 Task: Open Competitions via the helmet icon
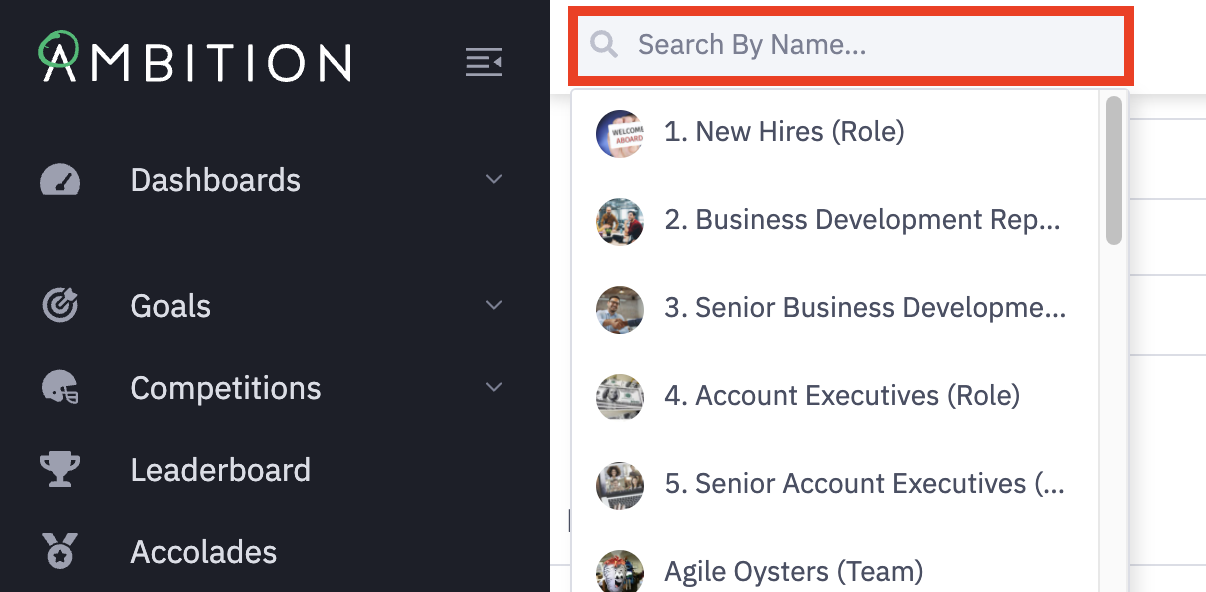[x=58, y=388]
